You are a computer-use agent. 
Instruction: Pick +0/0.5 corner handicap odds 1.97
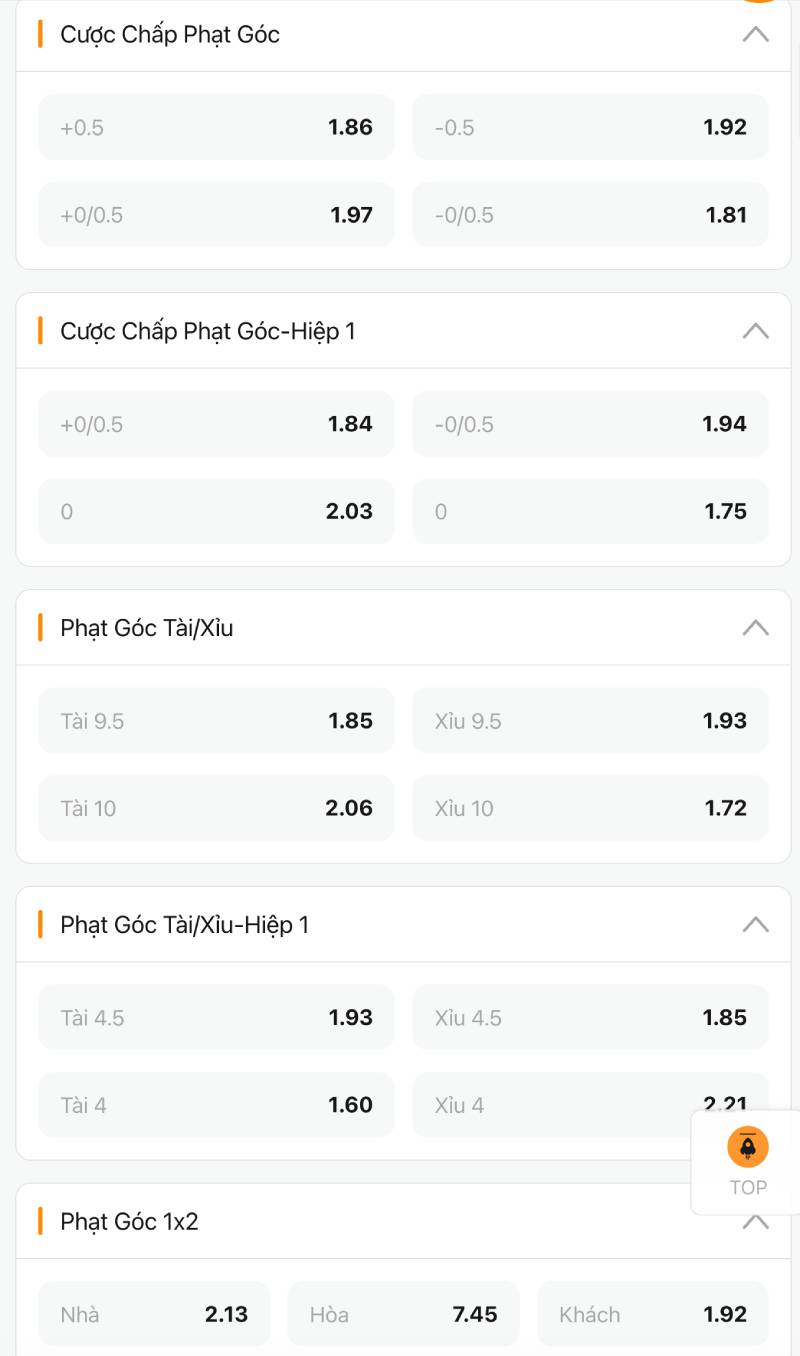(216, 215)
